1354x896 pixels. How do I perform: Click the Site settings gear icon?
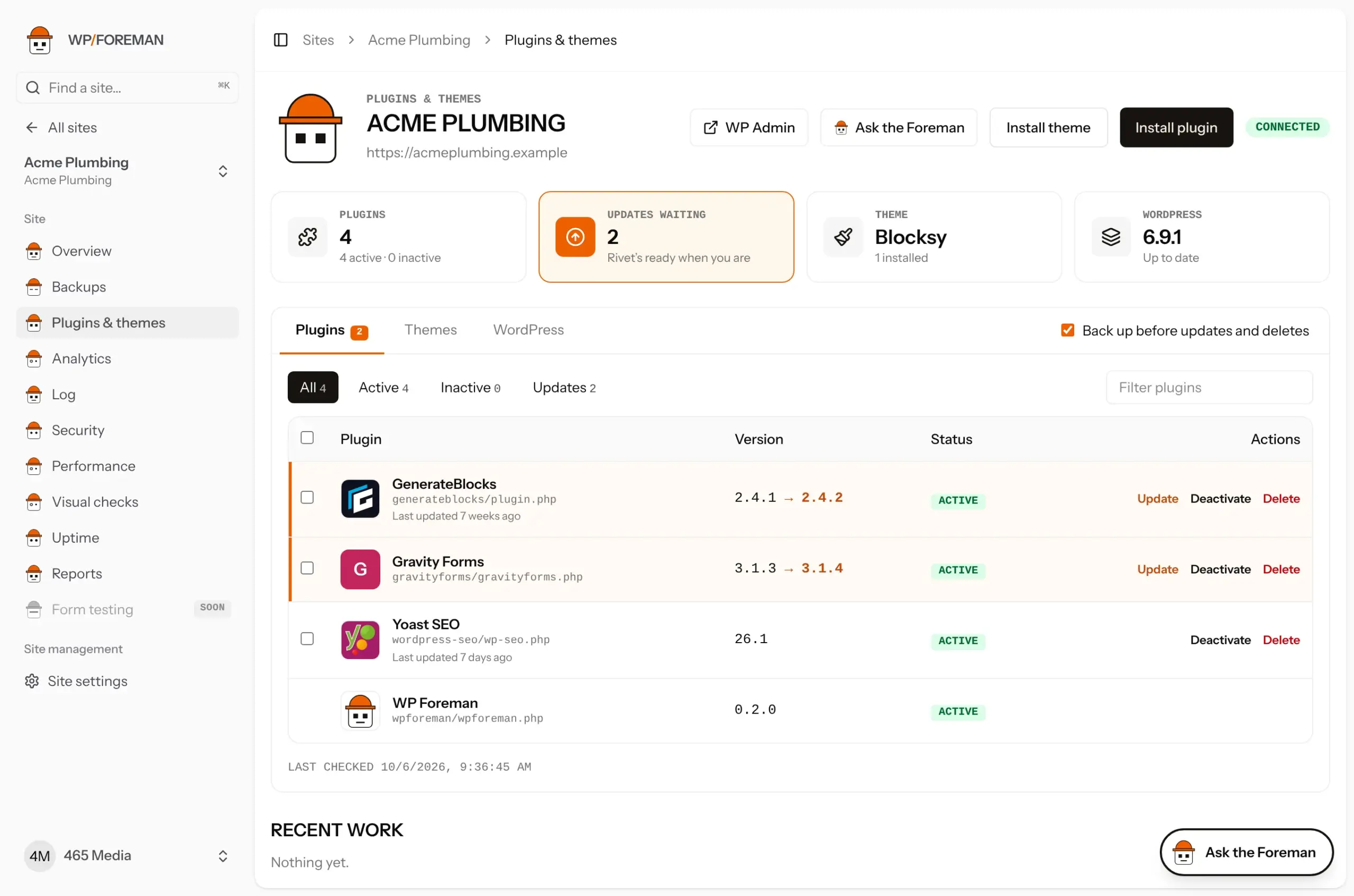(32, 681)
